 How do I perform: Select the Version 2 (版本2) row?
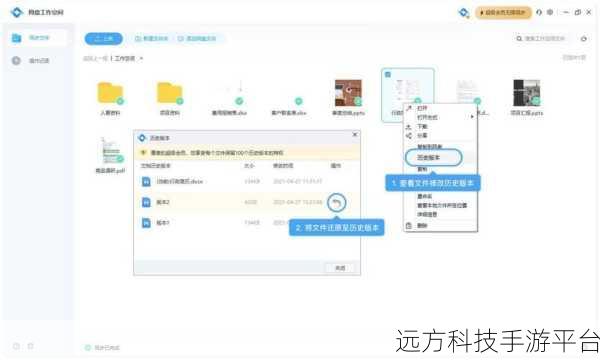pos(247,202)
